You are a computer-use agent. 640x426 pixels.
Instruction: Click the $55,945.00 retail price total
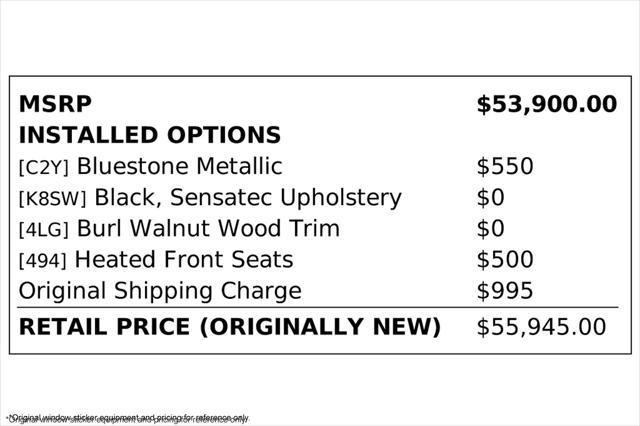click(x=541, y=327)
